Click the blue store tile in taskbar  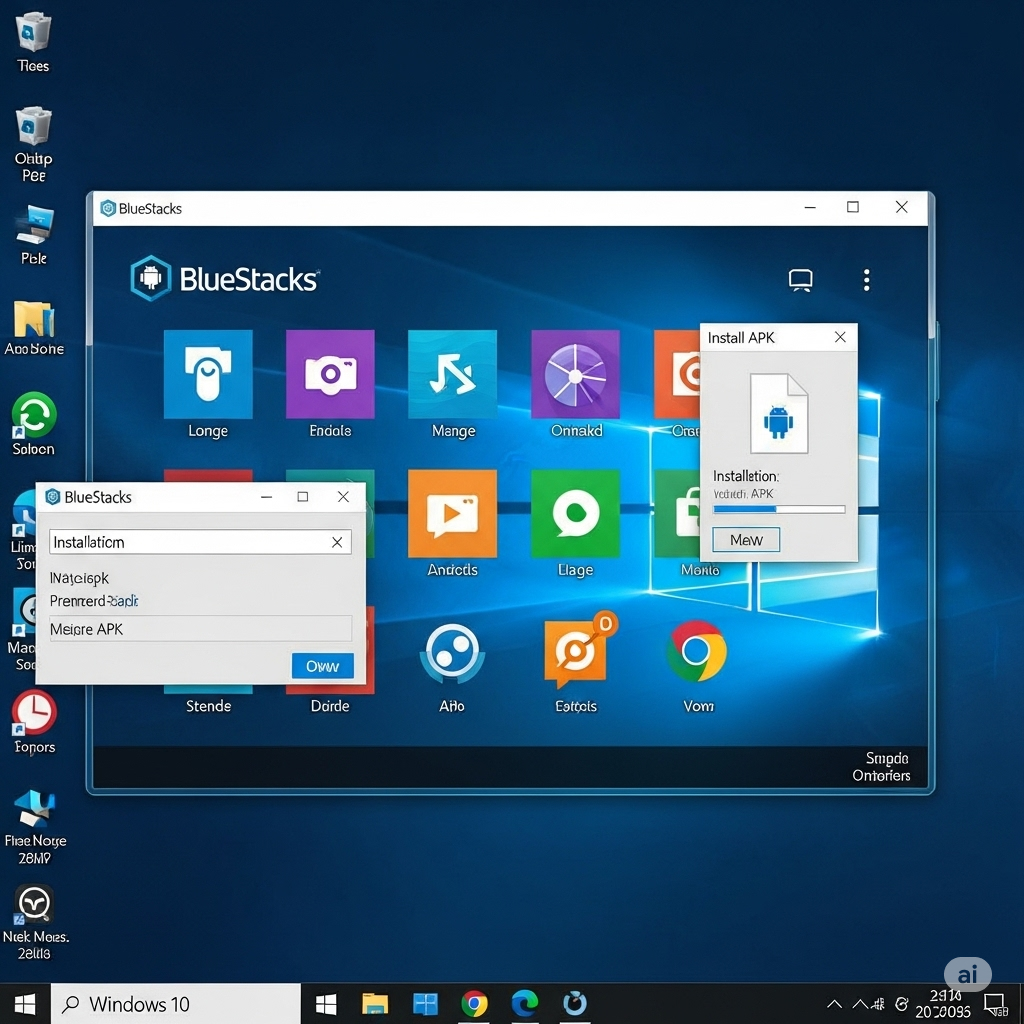point(425,1004)
